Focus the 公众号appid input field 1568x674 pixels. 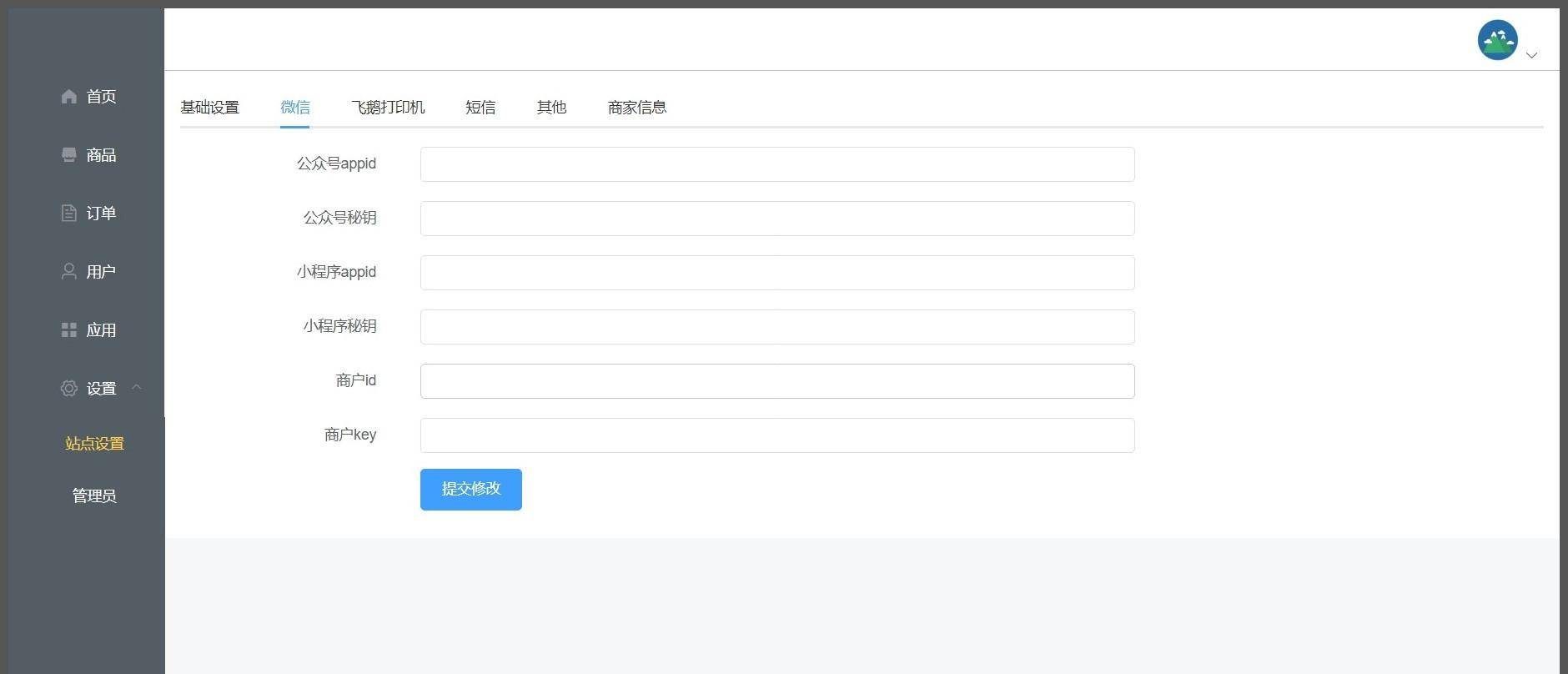pyautogui.click(x=777, y=164)
